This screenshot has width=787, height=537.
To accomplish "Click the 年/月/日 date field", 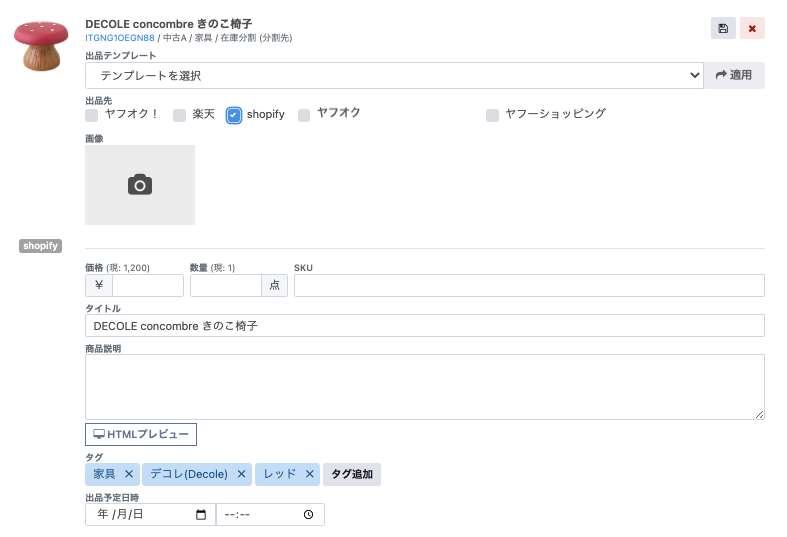I will point(151,514).
